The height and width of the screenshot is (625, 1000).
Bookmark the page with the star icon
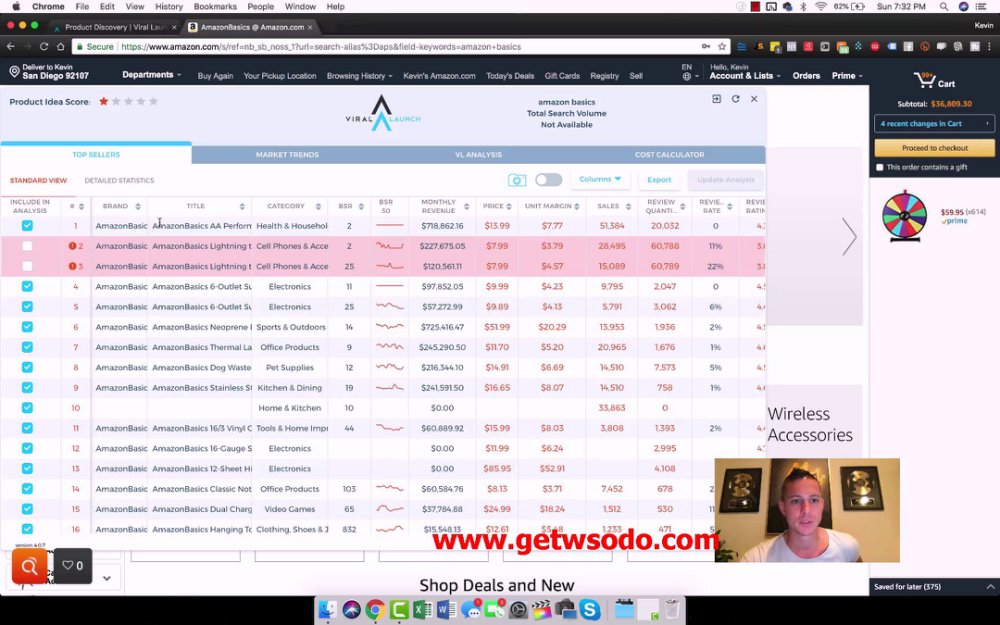[x=722, y=47]
